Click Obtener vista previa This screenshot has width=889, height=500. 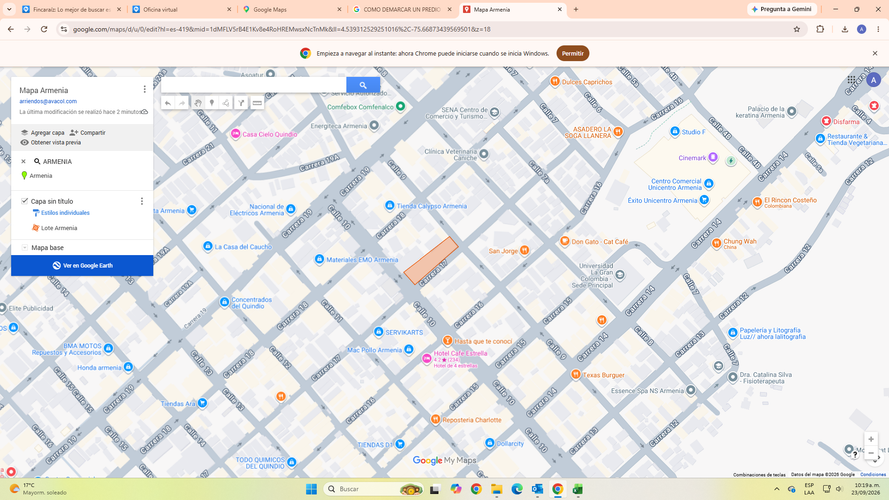point(50,142)
